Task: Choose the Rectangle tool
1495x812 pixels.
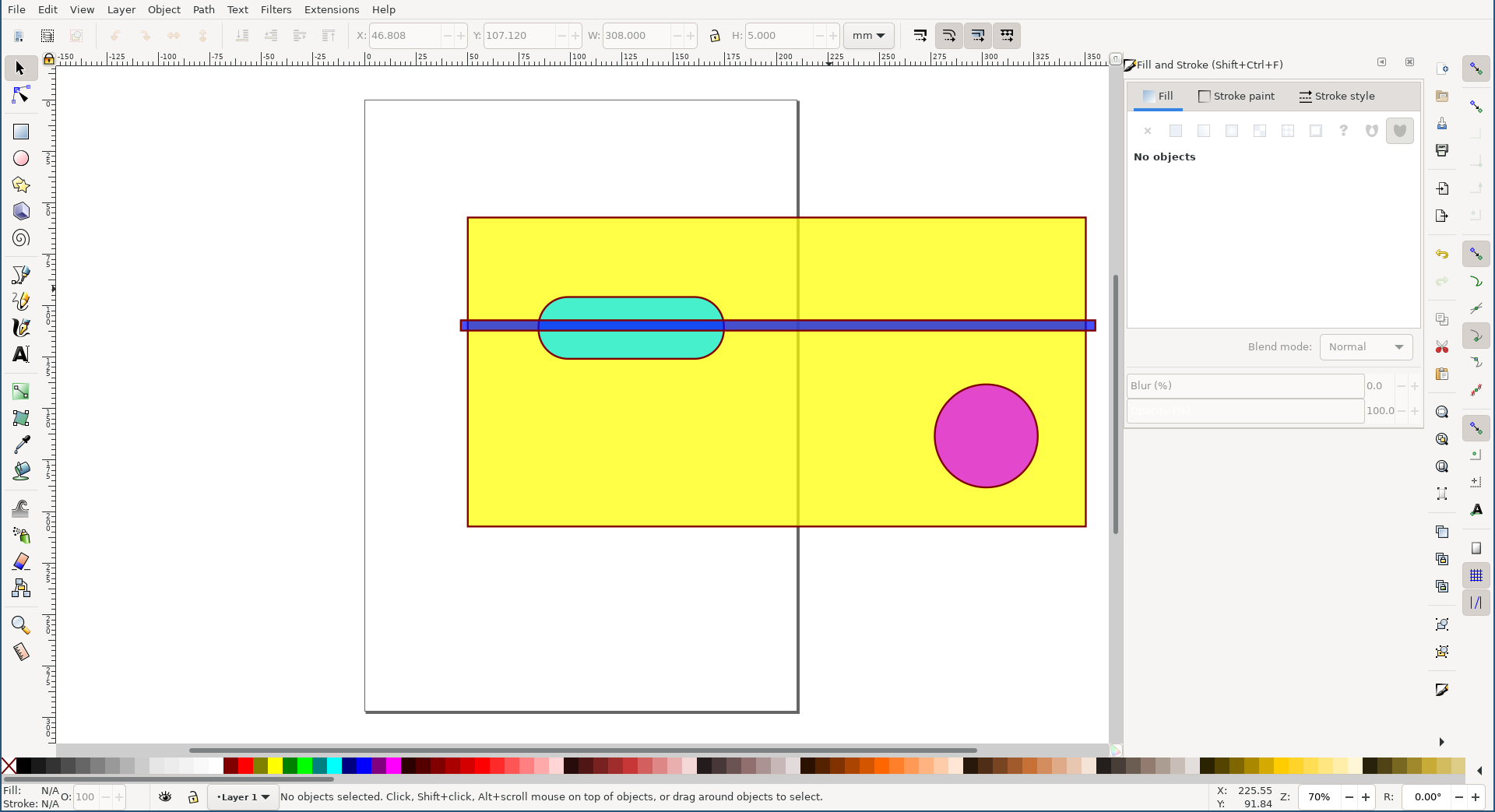Action: 20,132
